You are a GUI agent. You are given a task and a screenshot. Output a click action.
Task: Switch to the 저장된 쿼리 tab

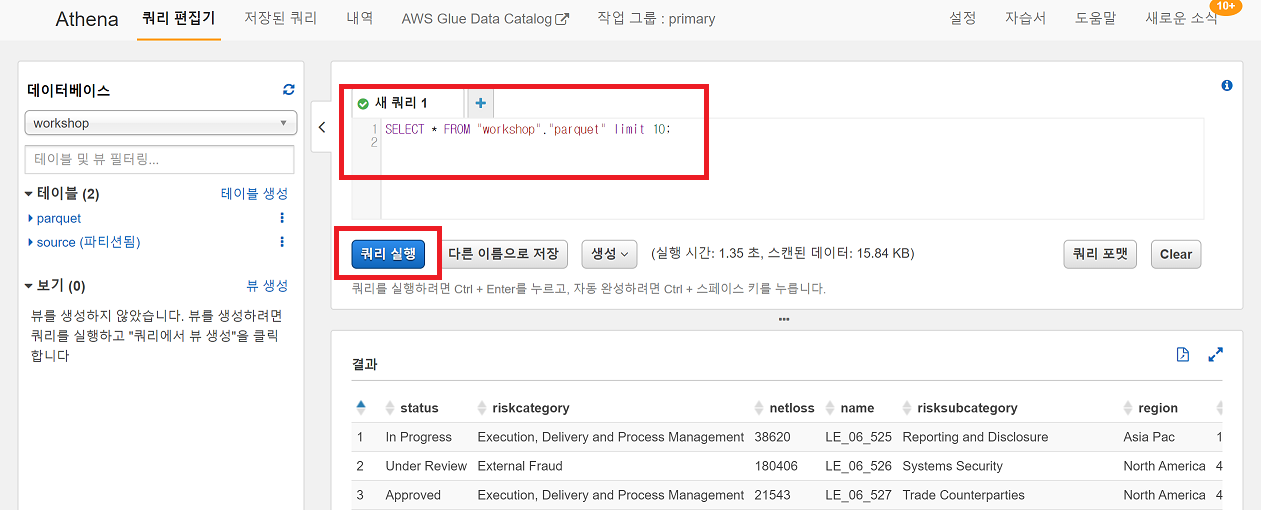point(280,19)
